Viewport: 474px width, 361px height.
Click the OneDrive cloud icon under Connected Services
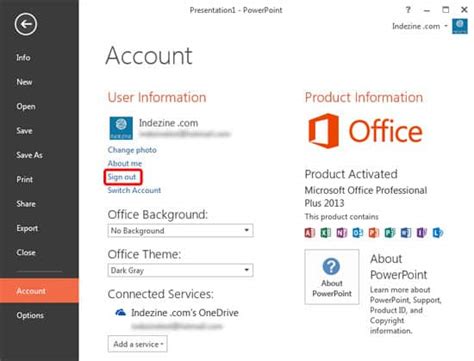coord(120,313)
